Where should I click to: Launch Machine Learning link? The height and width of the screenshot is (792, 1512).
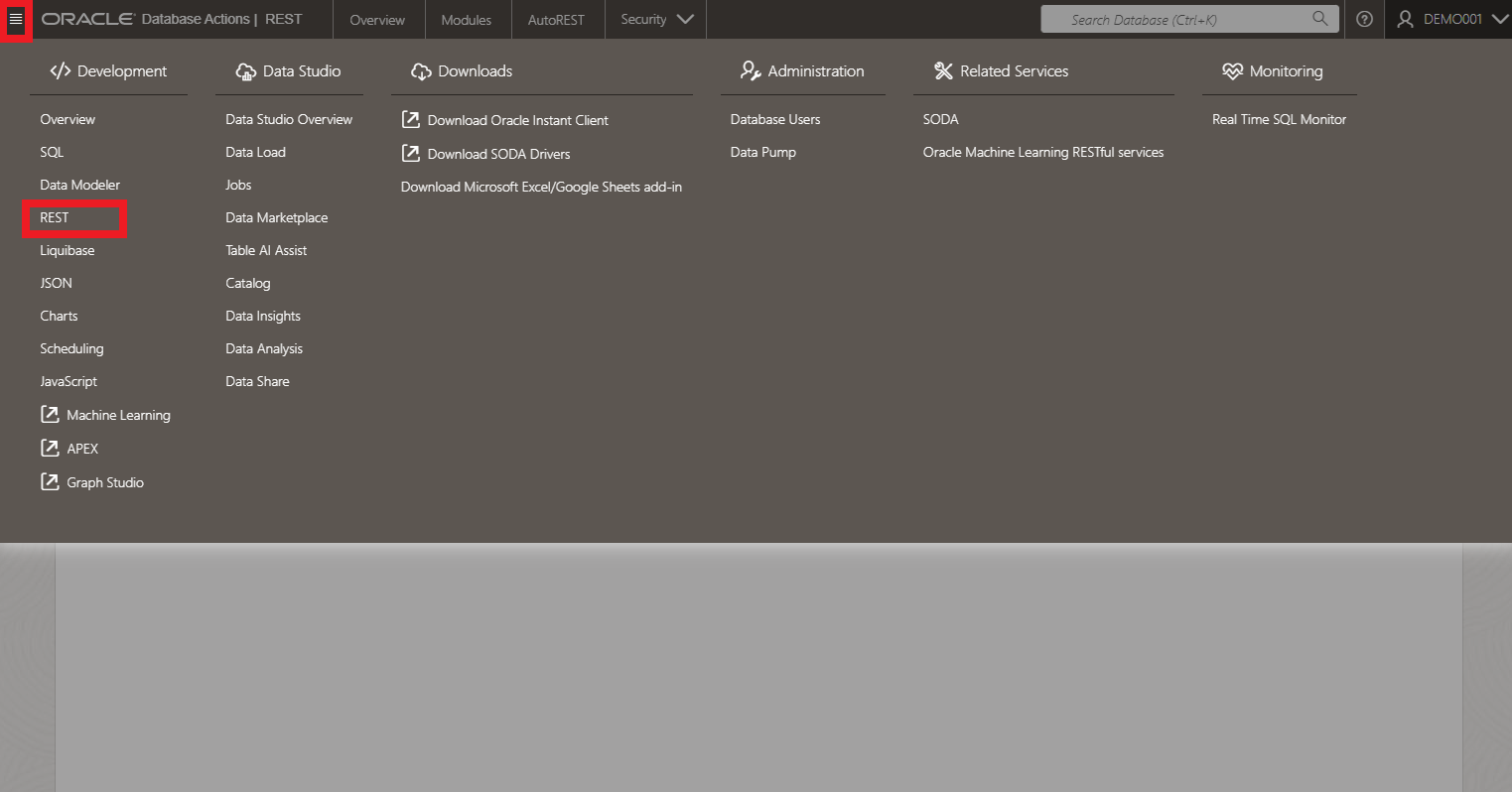[118, 415]
